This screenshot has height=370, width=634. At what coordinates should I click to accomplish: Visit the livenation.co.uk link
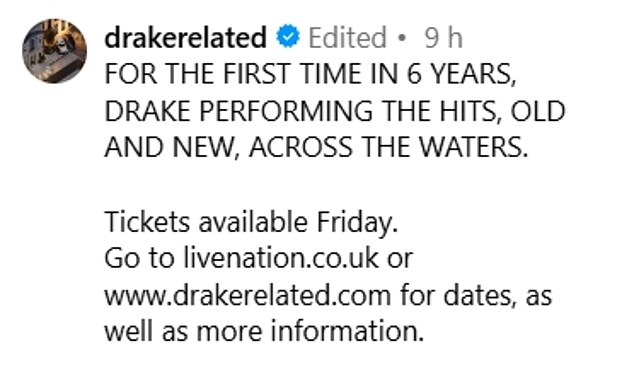coord(281,258)
